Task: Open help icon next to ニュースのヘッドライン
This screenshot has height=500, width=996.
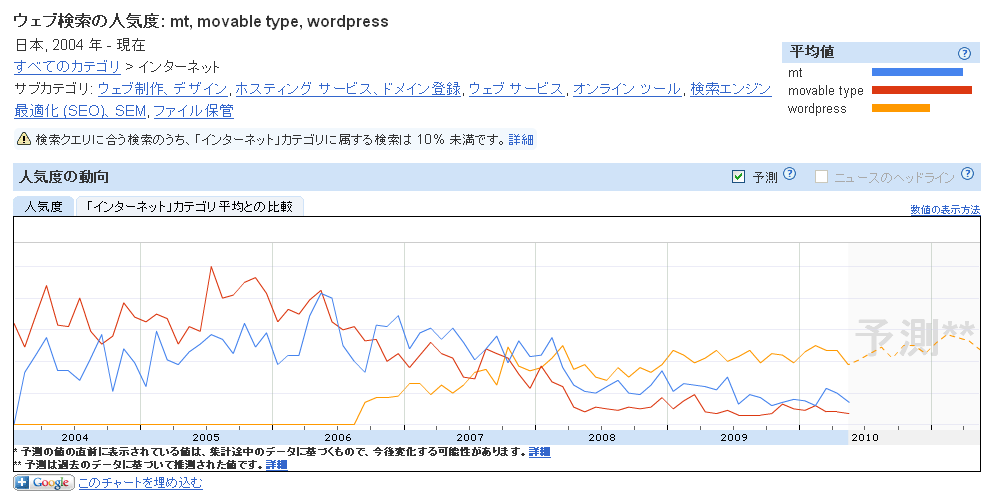Action: tap(967, 173)
